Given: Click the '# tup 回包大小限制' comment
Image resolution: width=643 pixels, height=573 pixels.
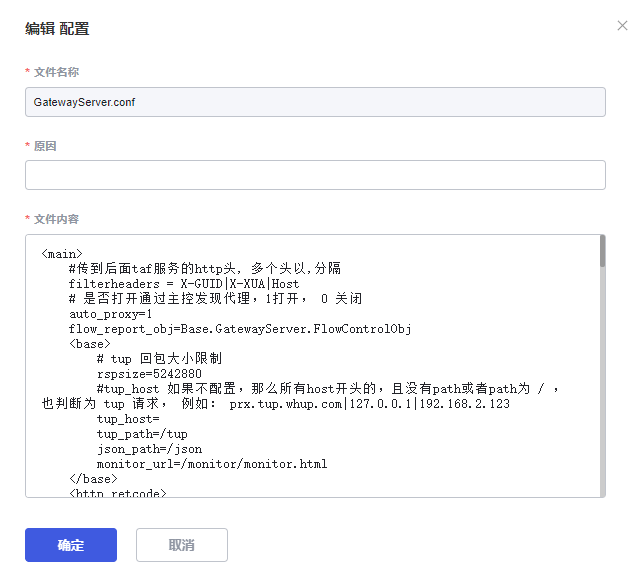Looking at the screenshot, I should (159, 358).
